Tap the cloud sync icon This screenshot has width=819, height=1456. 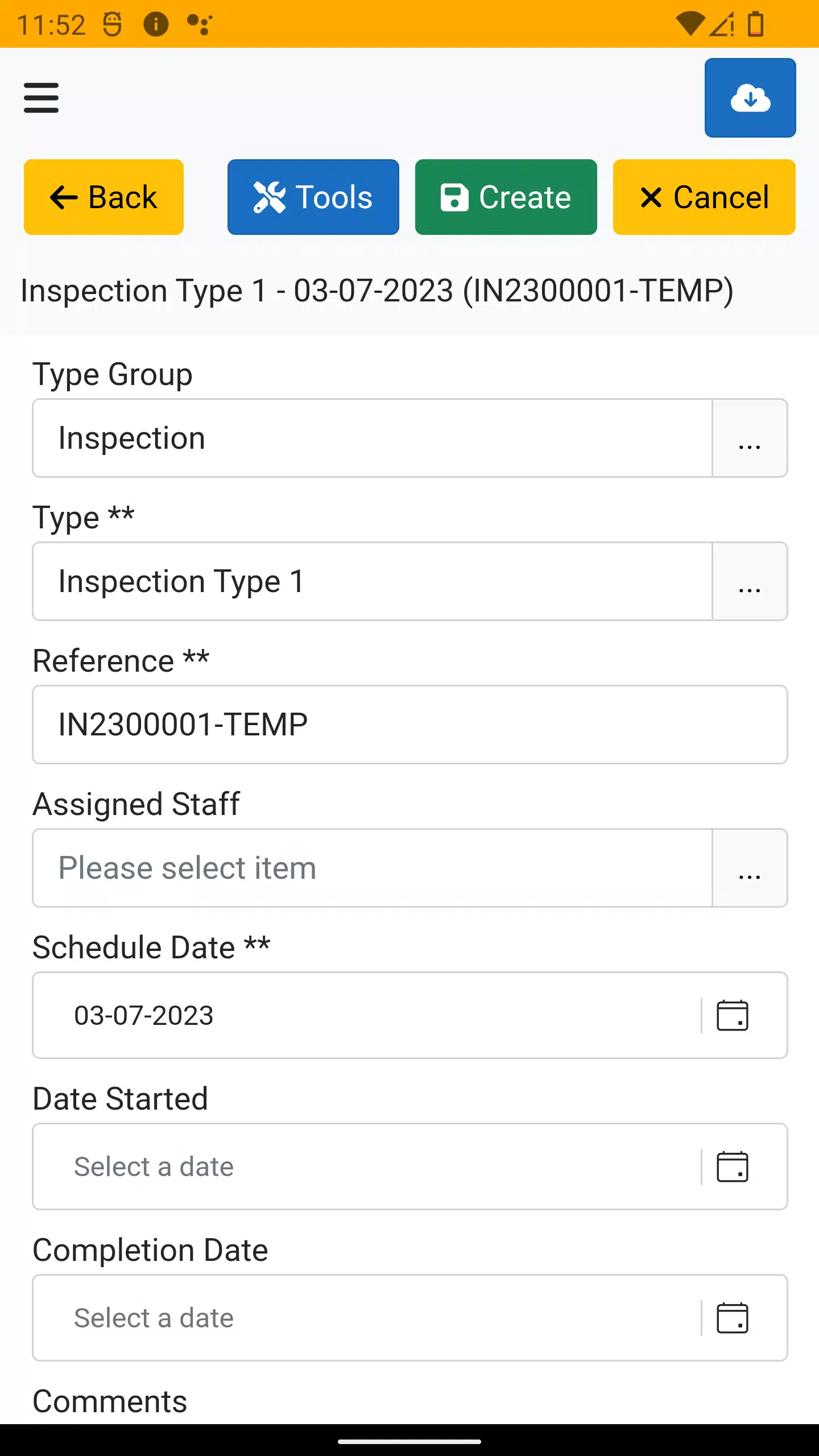(x=750, y=97)
